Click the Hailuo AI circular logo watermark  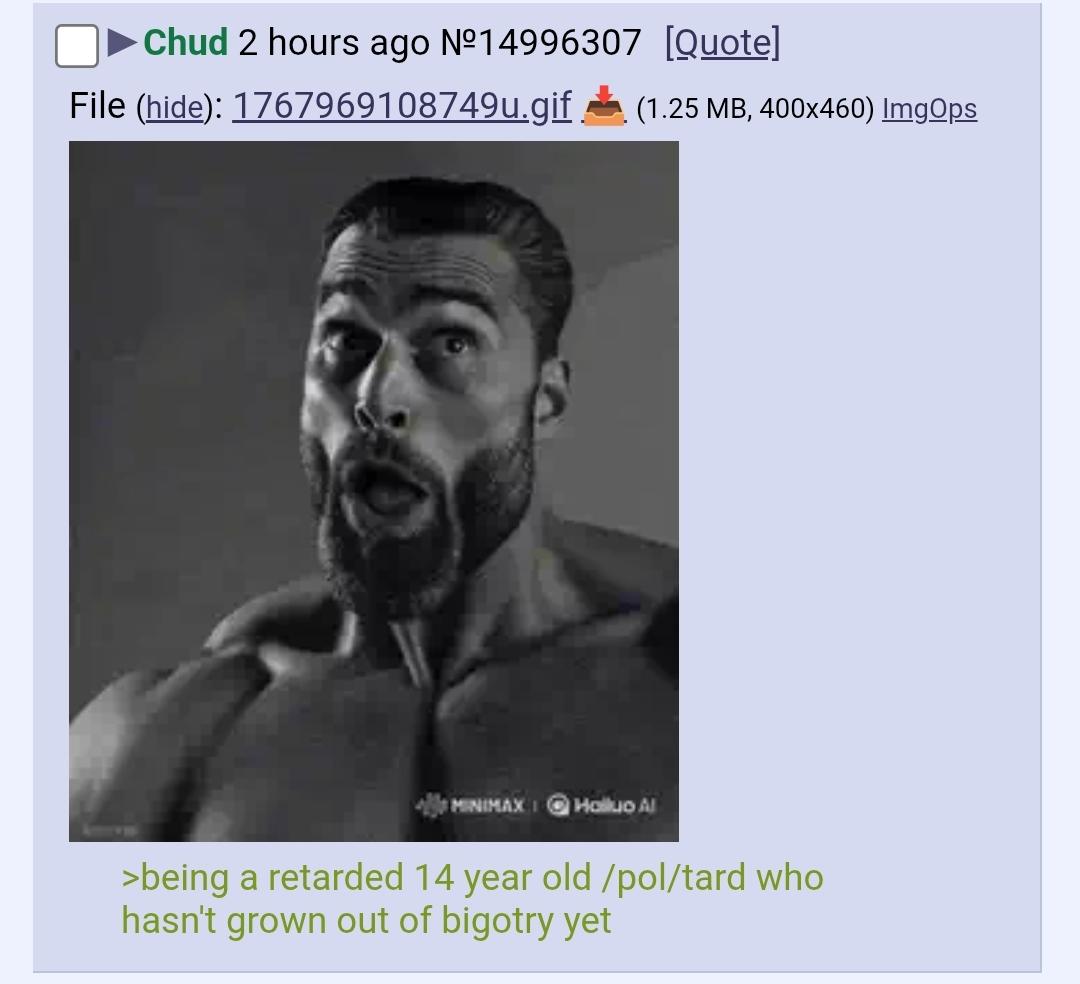tap(558, 804)
